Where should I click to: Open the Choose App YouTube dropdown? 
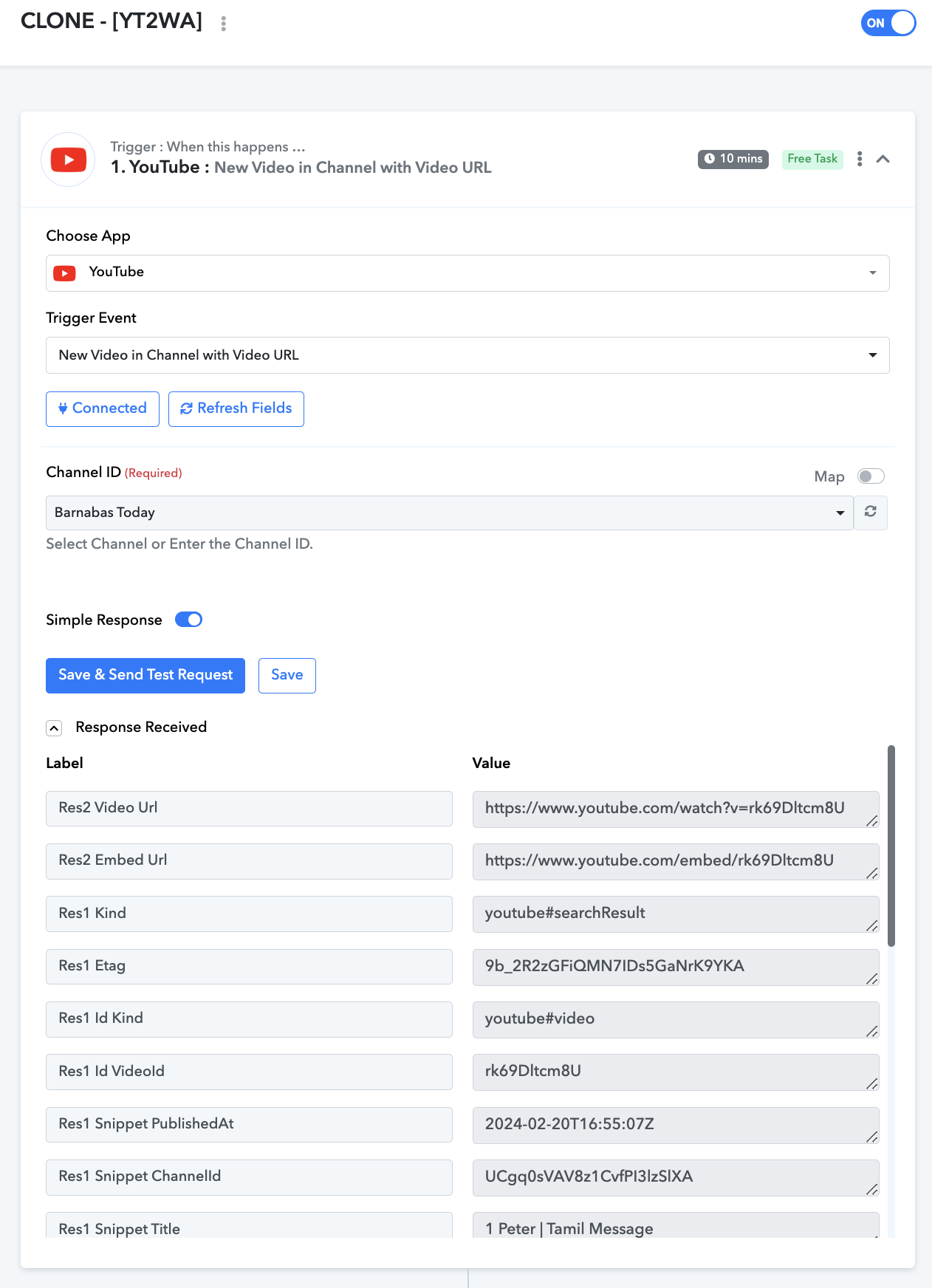point(467,273)
